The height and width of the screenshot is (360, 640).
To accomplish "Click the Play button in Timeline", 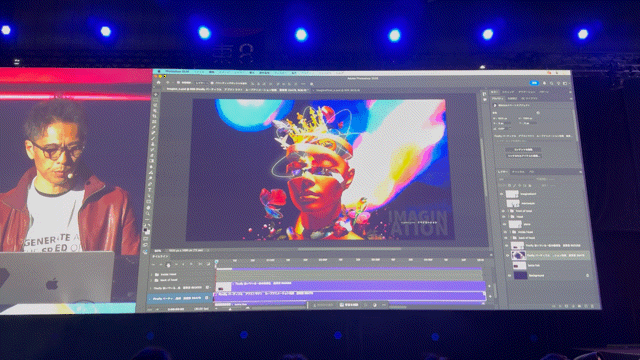I will (x=168, y=265).
